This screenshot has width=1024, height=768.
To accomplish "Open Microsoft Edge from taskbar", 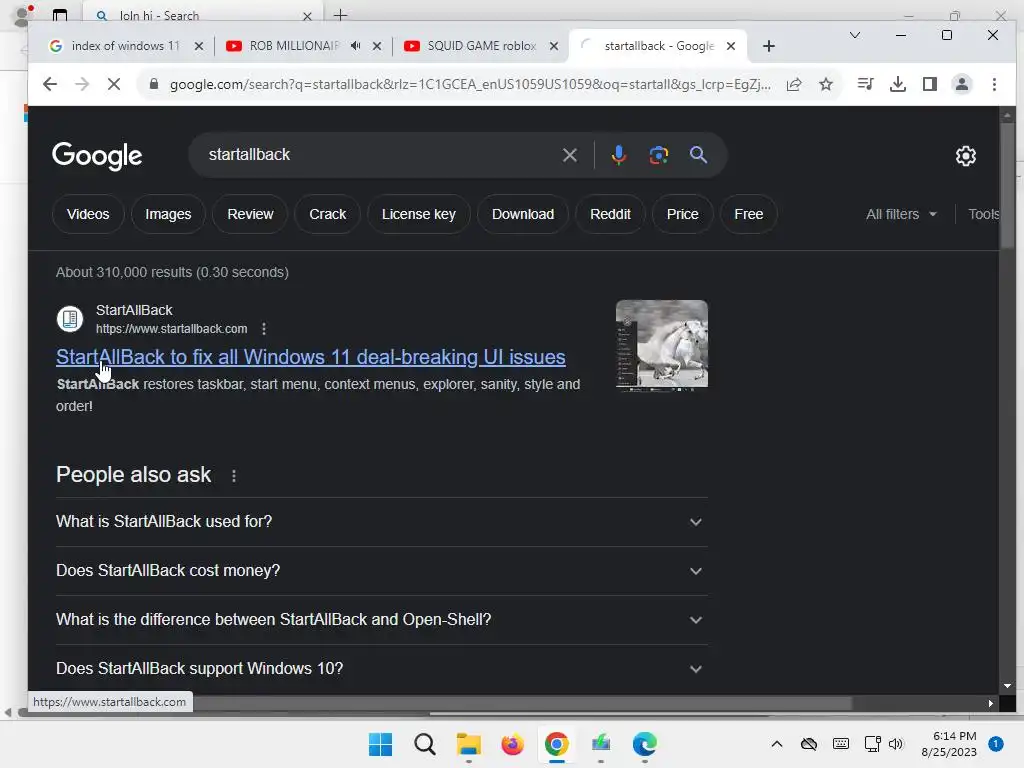I will [645, 744].
